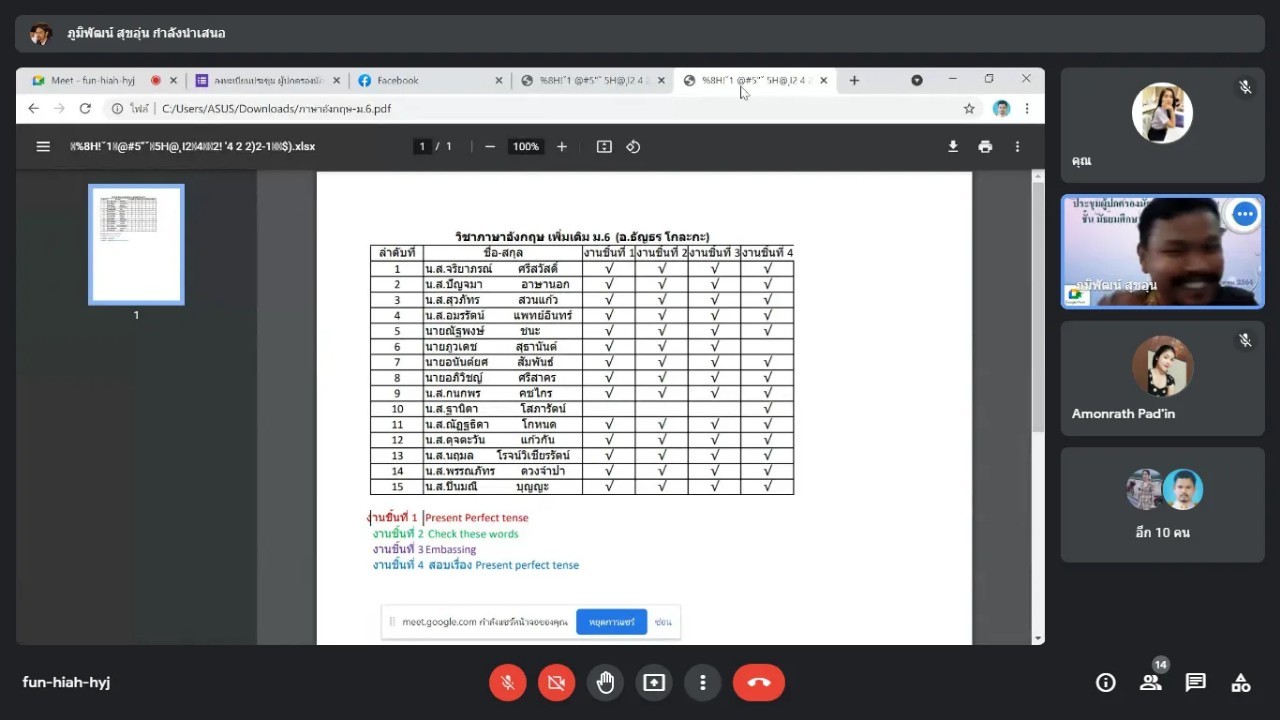Viewport: 1280px width, 720px height.
Task: Select page 1 thumbnail in sidebar
Action: pos(136,244)
